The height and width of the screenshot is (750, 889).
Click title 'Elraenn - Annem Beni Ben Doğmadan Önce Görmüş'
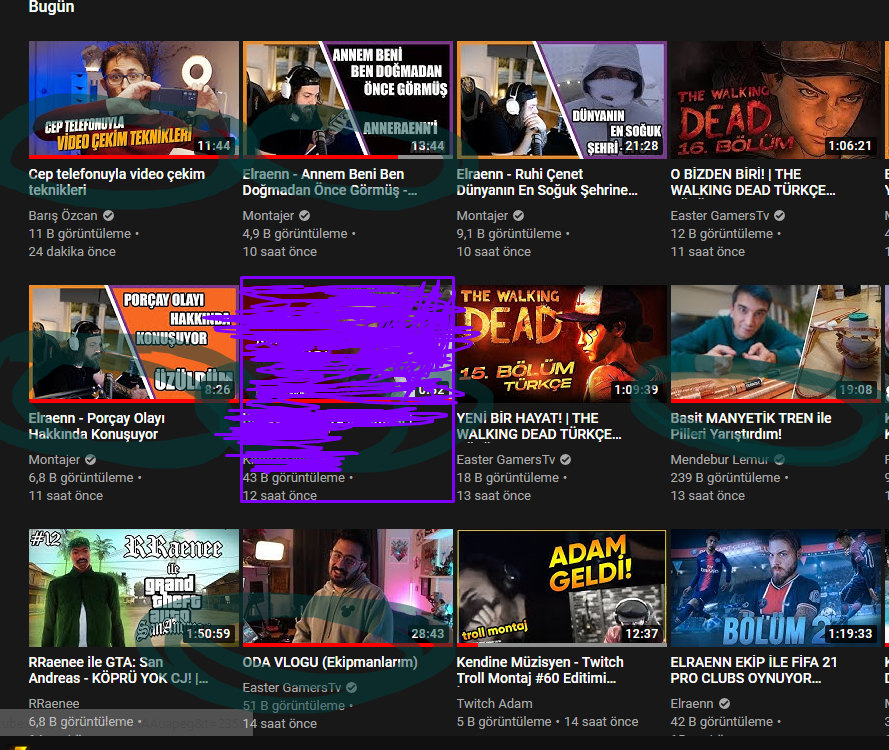tap(330, 182)
